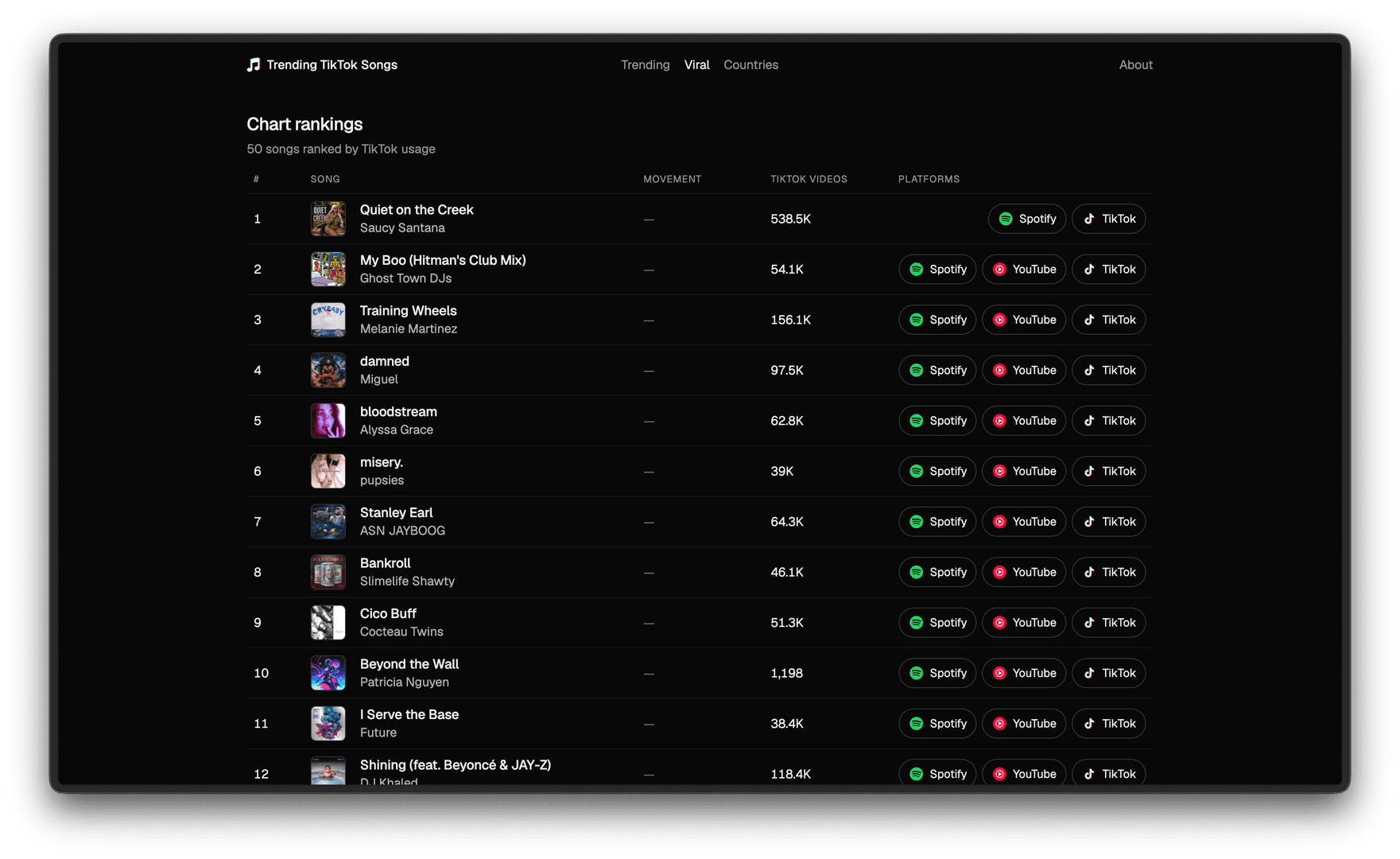Open TikTok for My Boo (Hitman's Club Mix)

1108,270
